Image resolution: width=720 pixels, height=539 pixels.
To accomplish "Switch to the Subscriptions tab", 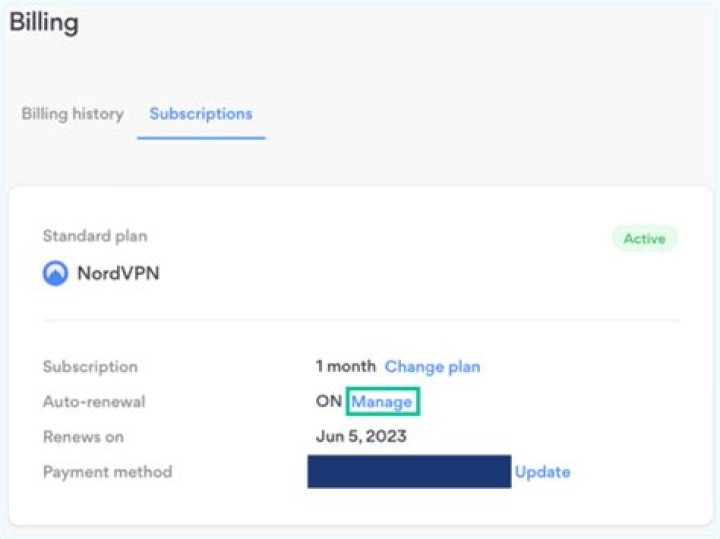I will (x=201, y=114).
